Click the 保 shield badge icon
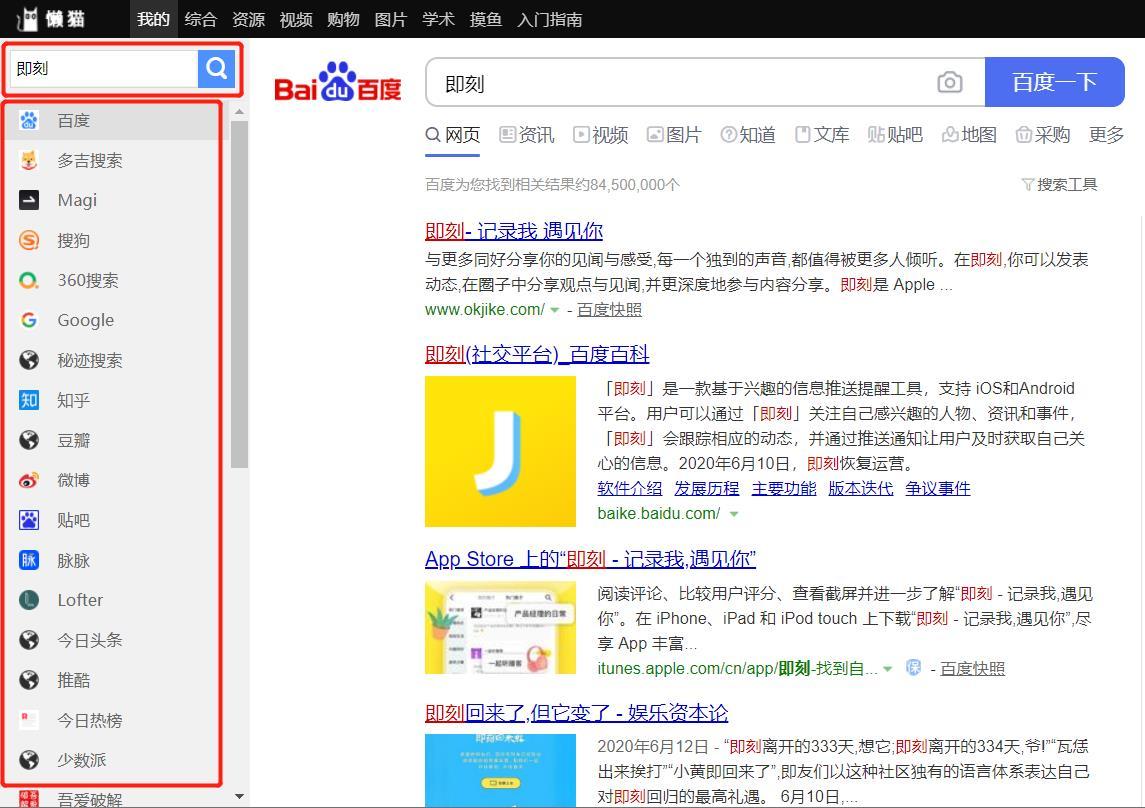Viewport: 1145px width, 808px height. pyautogui.click(x=913, y=668)
